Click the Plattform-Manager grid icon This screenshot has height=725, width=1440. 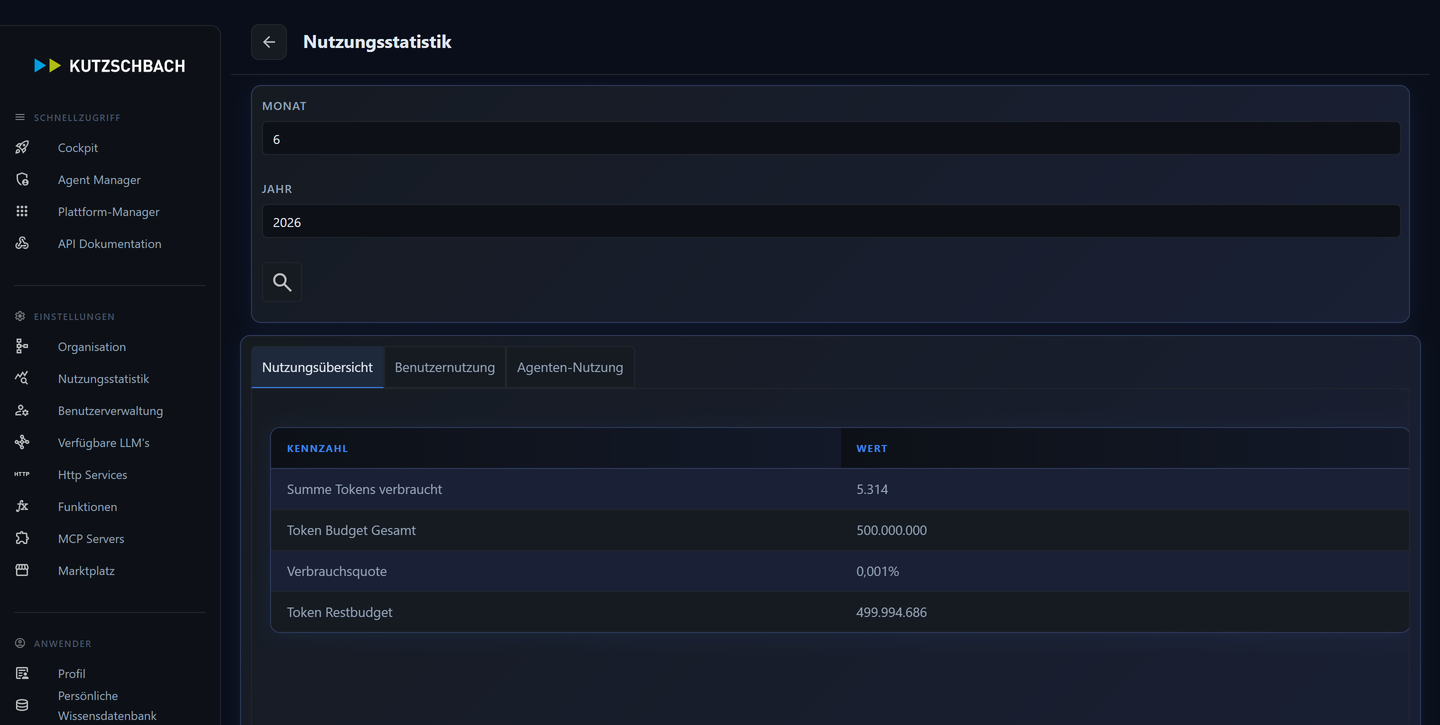pos(22,212)
